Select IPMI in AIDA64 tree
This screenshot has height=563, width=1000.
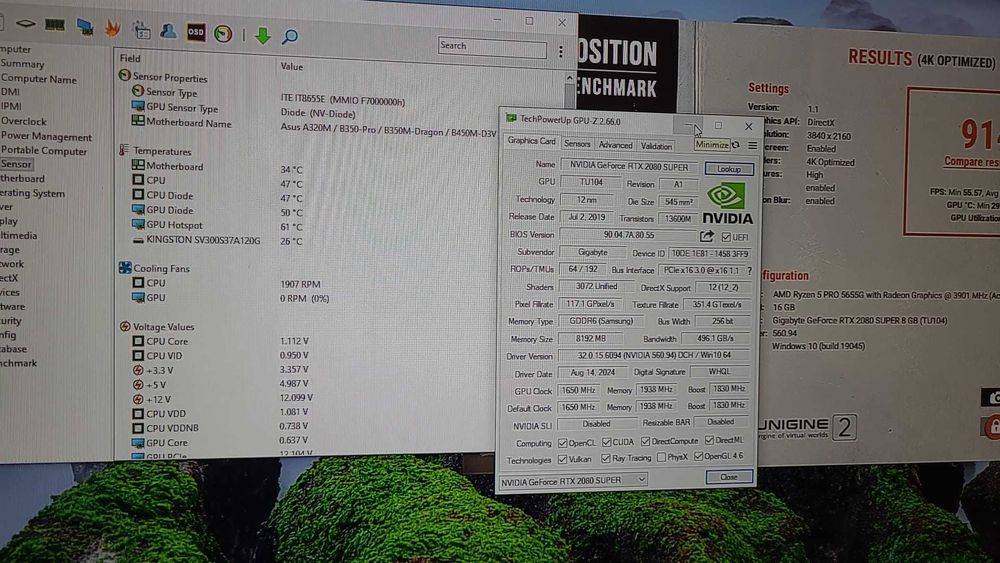(11, 106)
